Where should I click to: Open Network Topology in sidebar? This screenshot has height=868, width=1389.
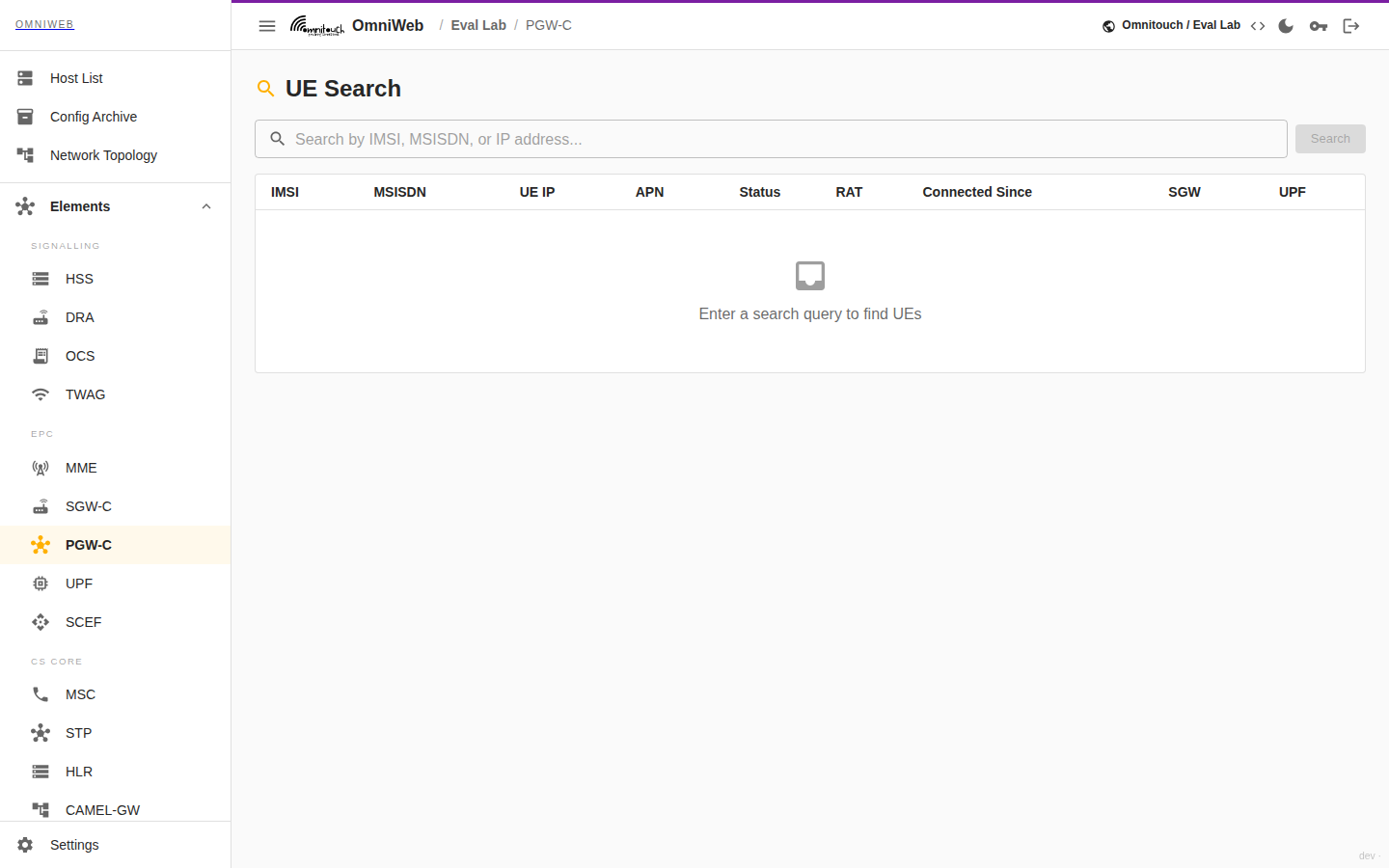[x=116, y=155]
